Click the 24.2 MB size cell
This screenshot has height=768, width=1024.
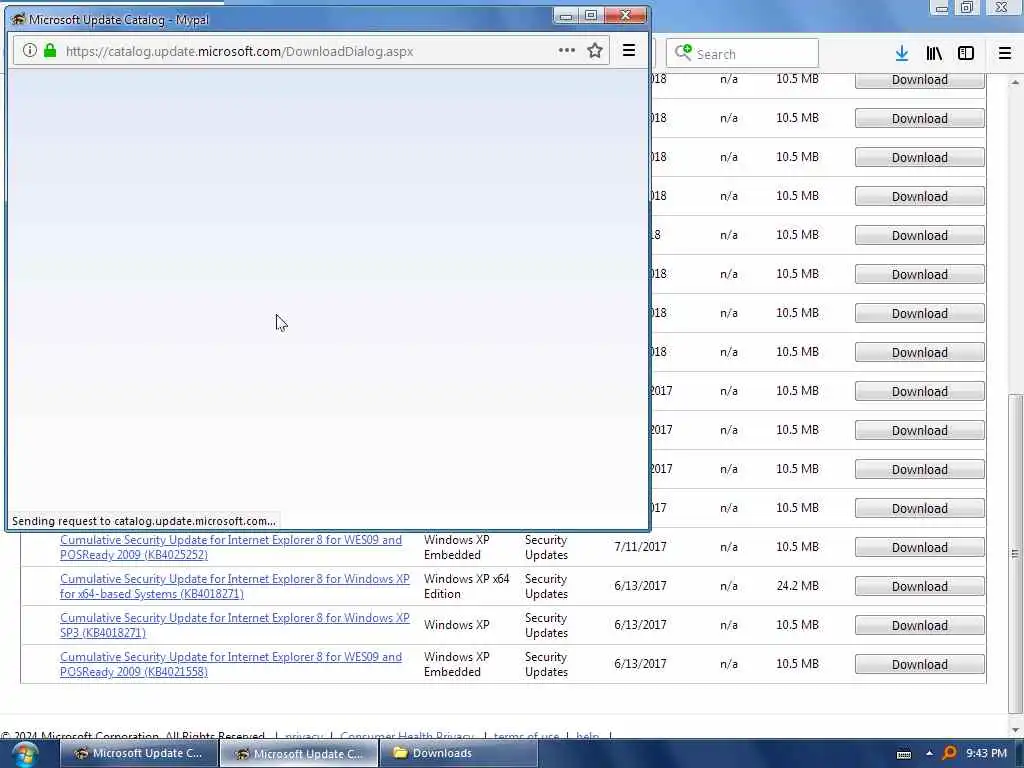click(x=797, y=586)
